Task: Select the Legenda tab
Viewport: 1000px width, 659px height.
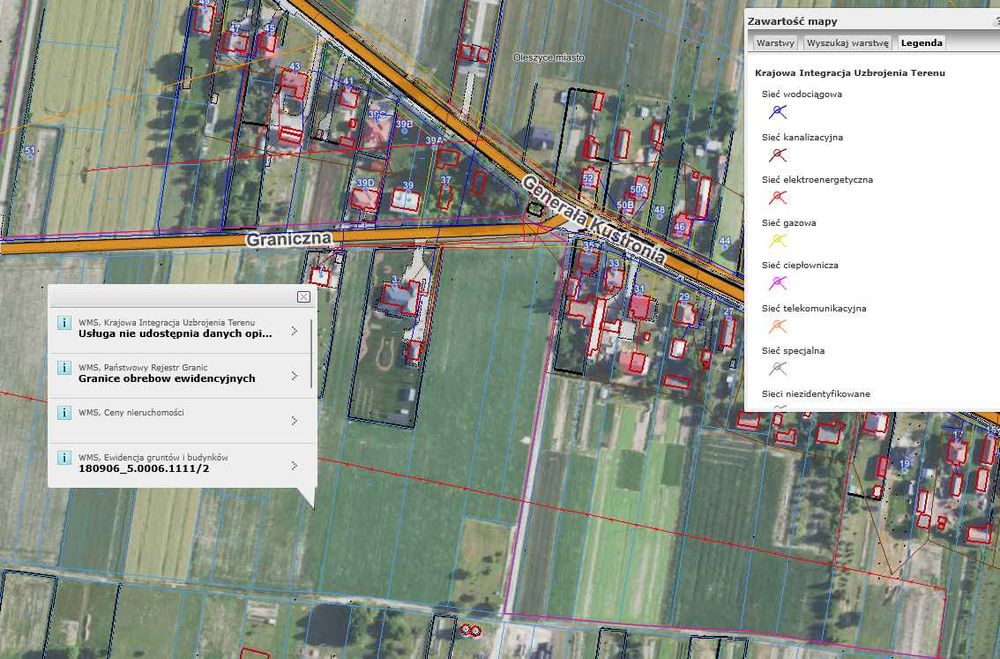Action: pos(921,43)
